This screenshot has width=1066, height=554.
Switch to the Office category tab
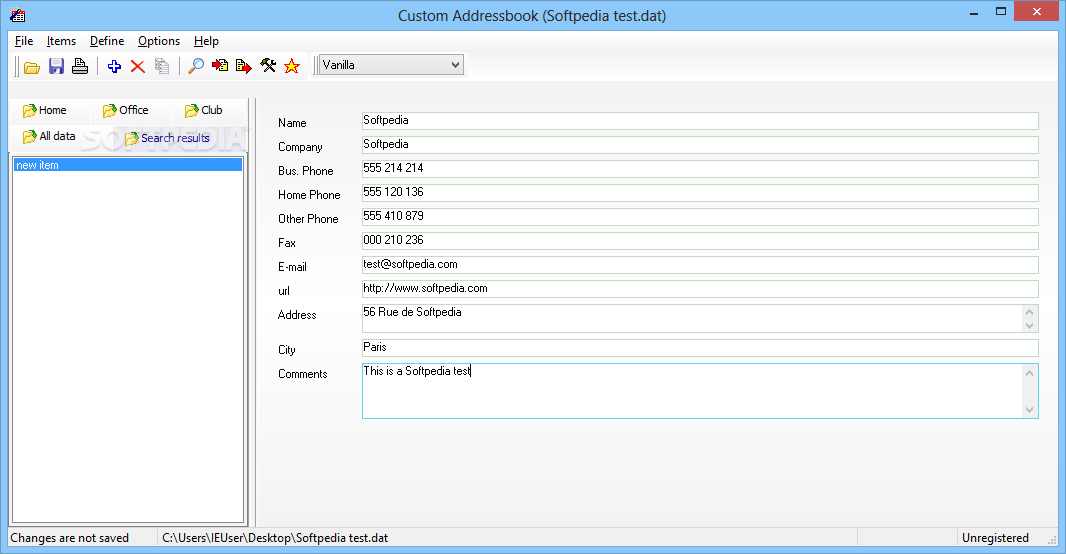point(126,110)
